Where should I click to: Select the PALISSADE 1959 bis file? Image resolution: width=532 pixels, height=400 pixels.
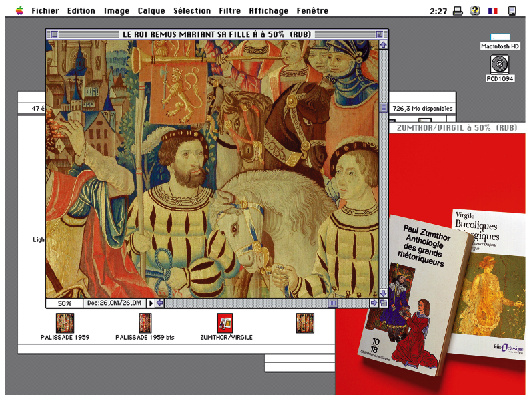(145, 323)
